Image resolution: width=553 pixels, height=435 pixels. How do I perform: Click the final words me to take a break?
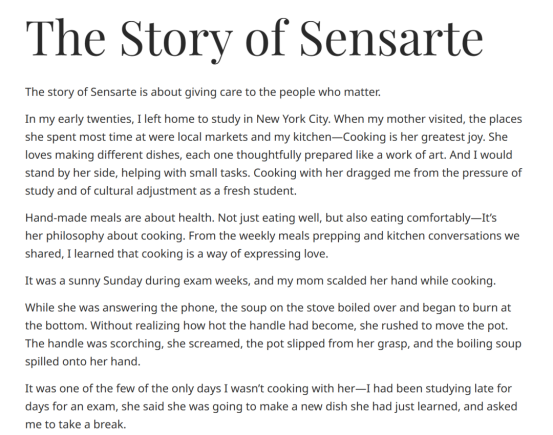pos(75,424)
